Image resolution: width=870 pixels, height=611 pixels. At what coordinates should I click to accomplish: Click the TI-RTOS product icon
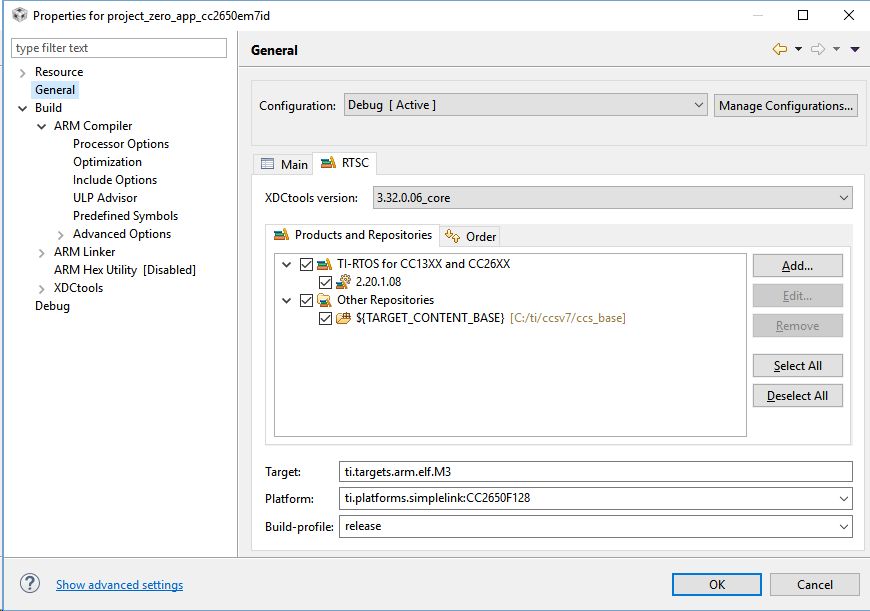point(324,264)
